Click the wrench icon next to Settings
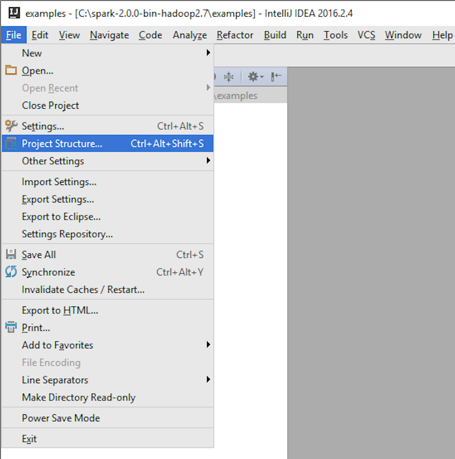The image size is (455, 459). [x=11, y=126]
